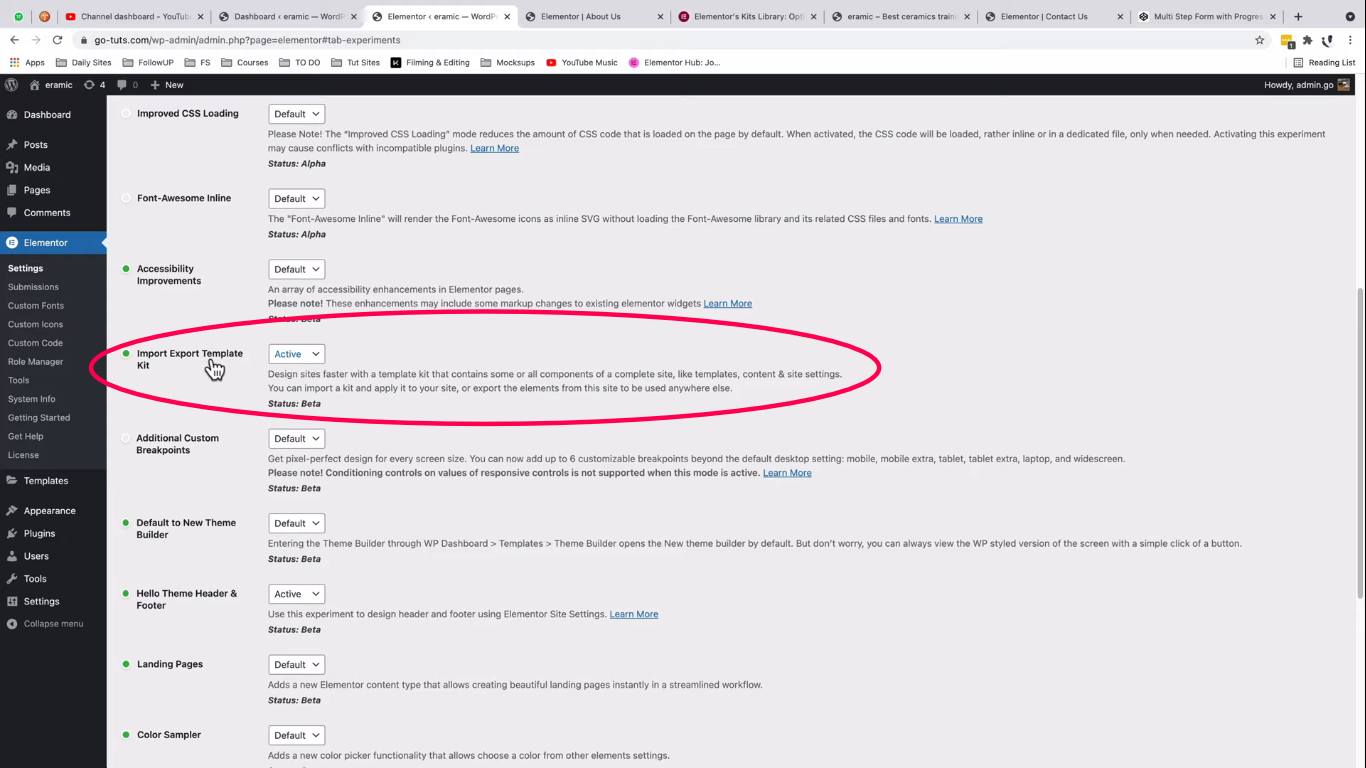Viewport: 1366px width, 768px height.
Task: Open the YouTube Music bookmark
Action: [581, 62]
